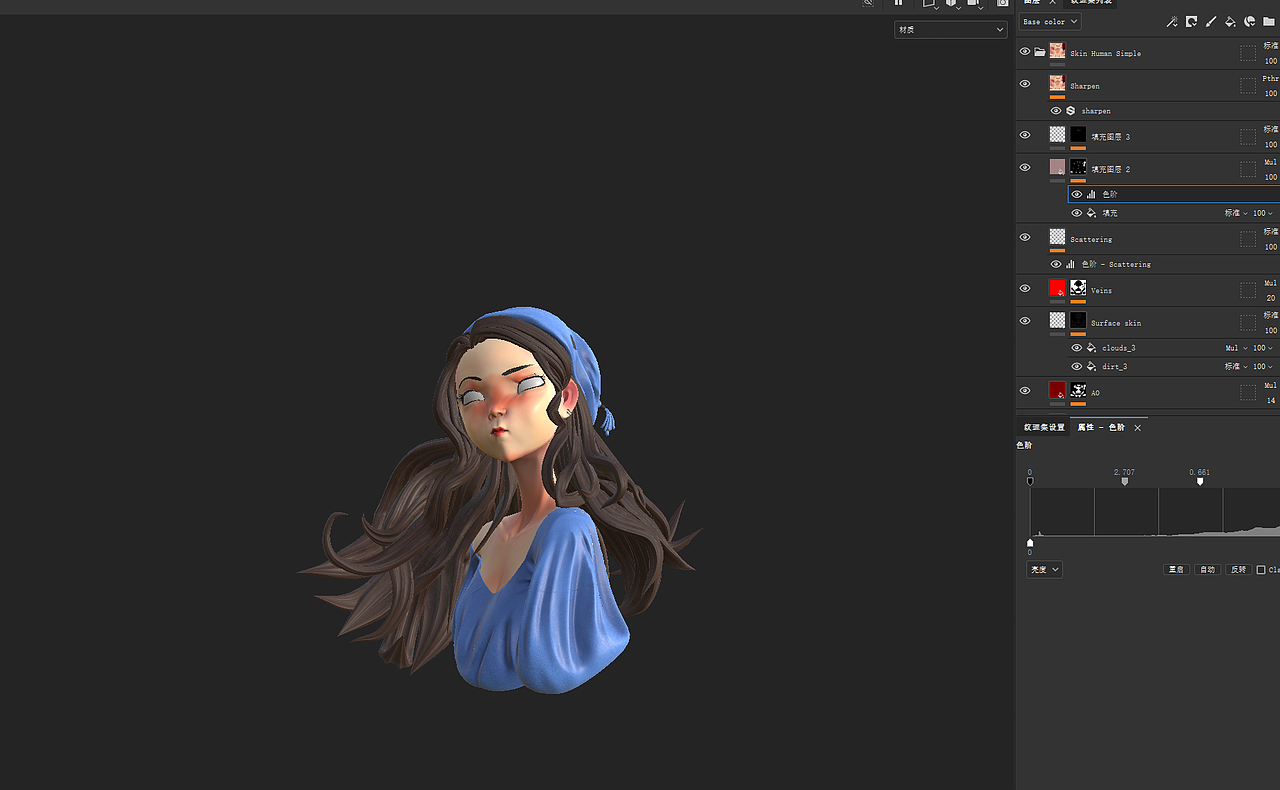Select the Surface skin layer name
This screenshot has width=1280, height=790.
(1115, 323)
